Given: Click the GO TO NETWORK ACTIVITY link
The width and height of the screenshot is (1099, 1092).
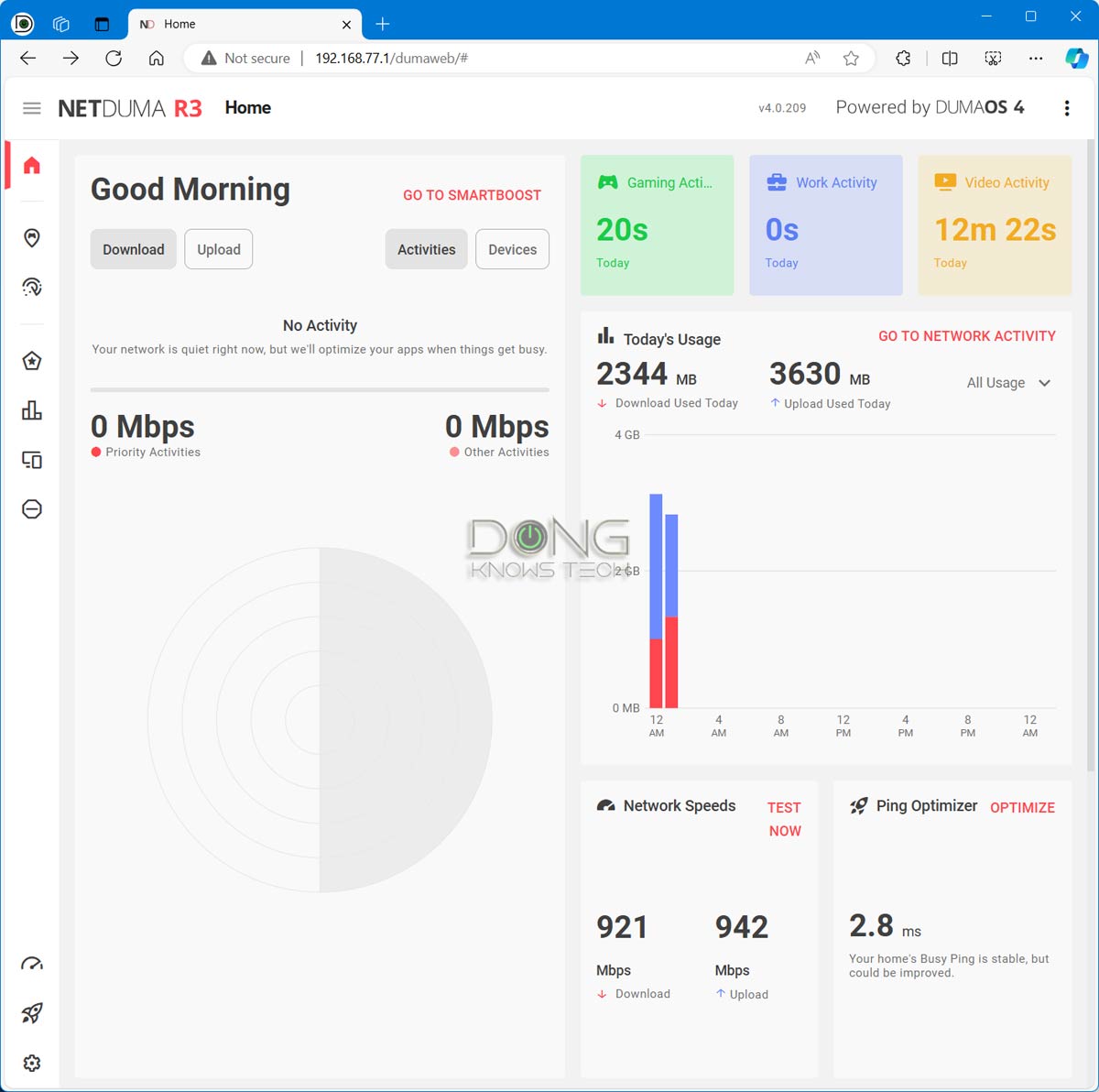Looking at the screenshot, I should coord(967,336).
